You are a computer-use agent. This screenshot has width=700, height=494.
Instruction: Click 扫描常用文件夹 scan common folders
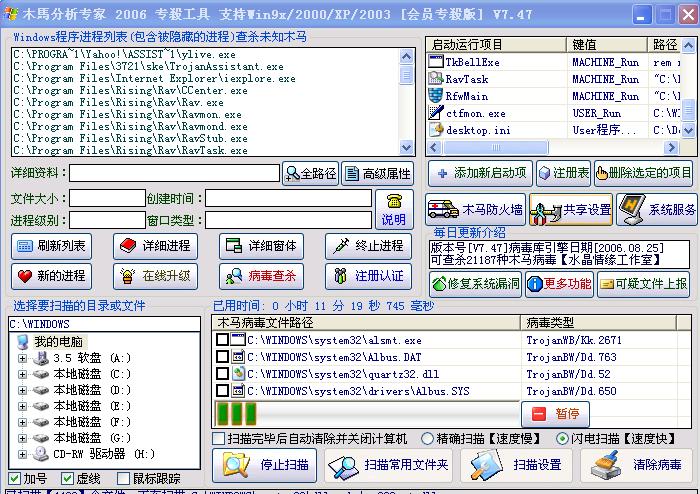pyautogui.click(x=389, y=465)
